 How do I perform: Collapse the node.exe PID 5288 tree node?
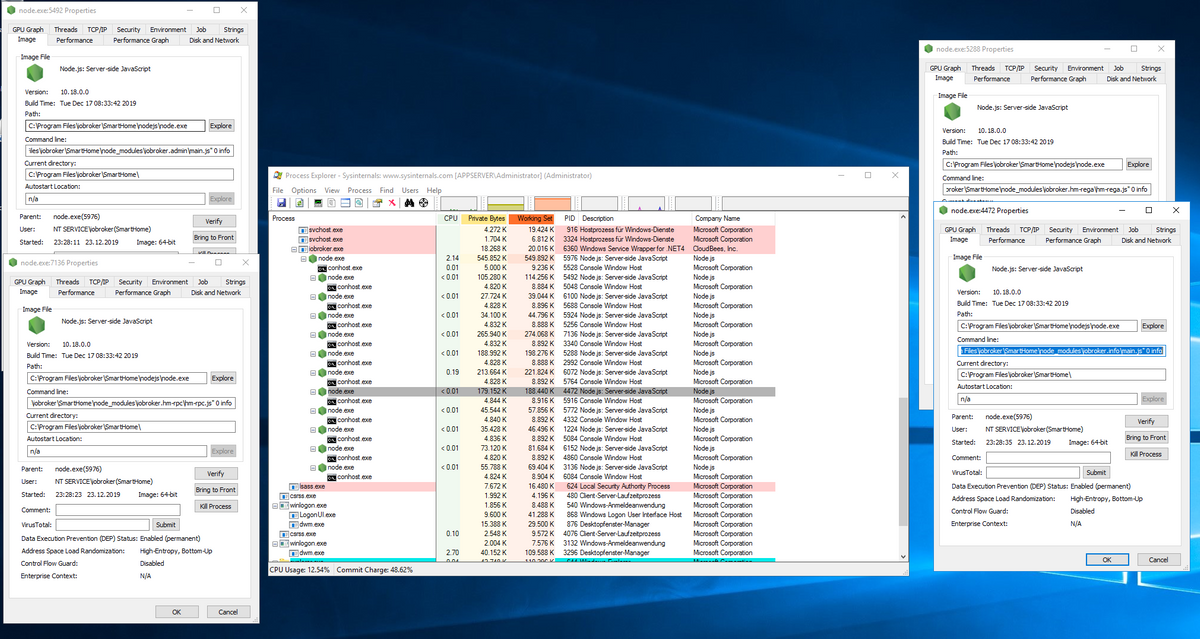(x=311, y=353)
